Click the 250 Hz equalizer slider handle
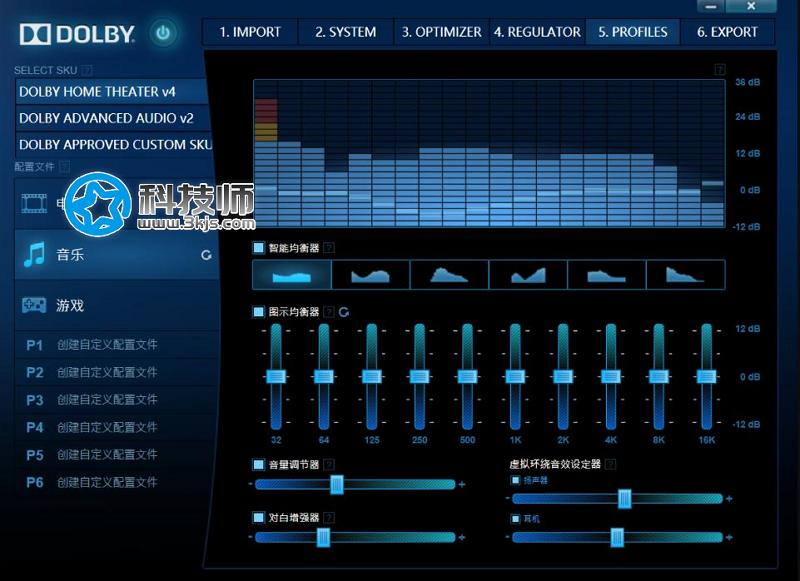This screenshot has width=800, height=581. [419, 376]
